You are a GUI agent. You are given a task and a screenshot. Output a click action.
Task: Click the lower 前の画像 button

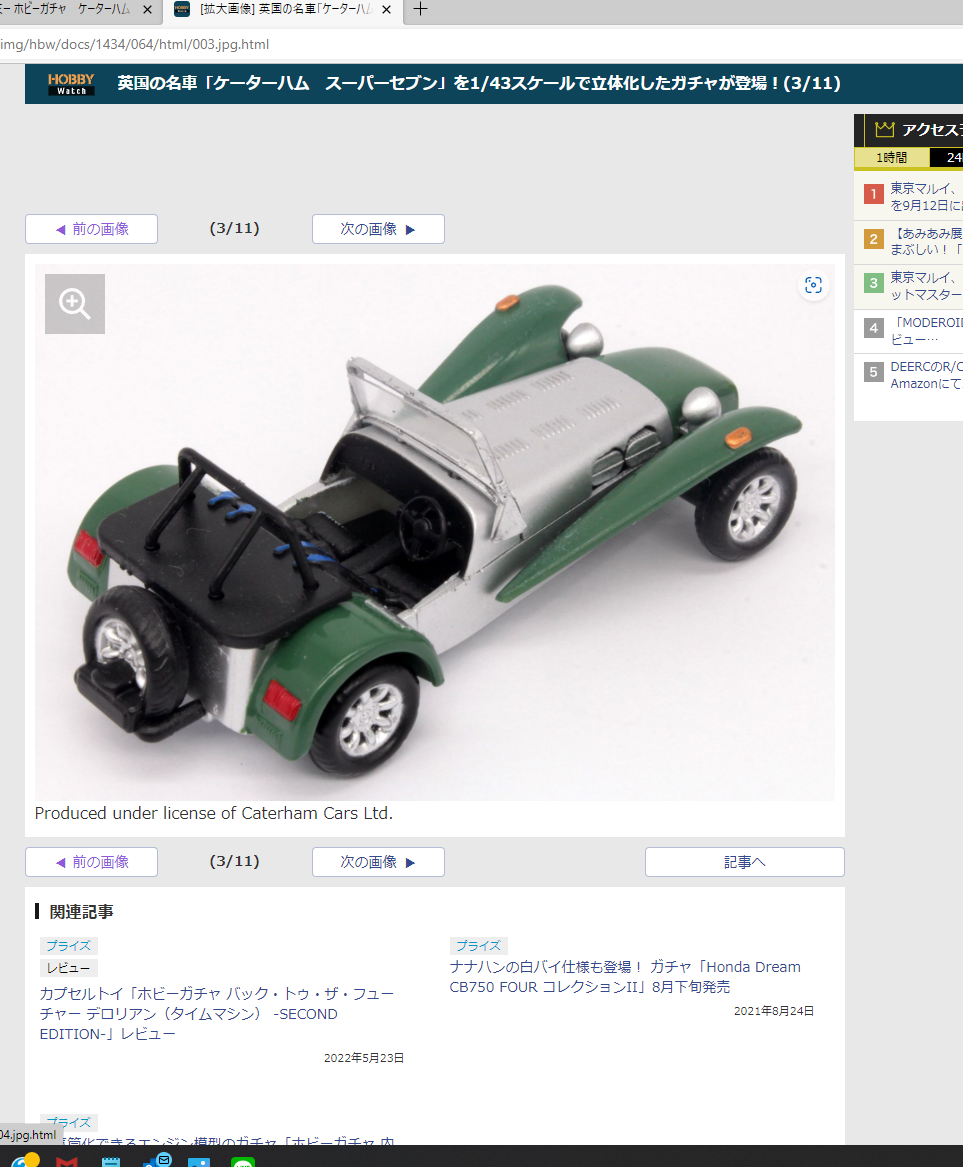pyautogui.click(x=92, y=862)
